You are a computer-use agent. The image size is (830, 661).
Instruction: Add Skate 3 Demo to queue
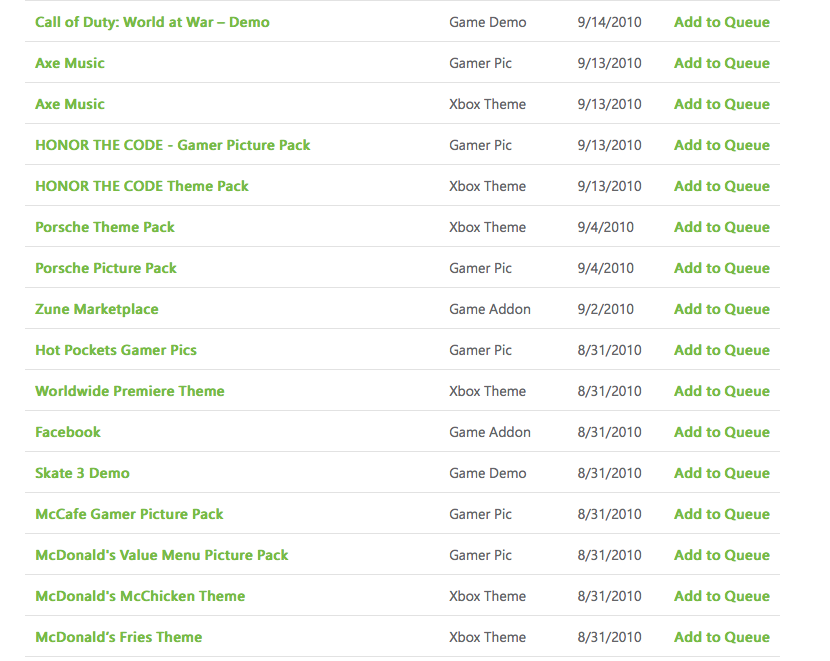tap(721, 473)
